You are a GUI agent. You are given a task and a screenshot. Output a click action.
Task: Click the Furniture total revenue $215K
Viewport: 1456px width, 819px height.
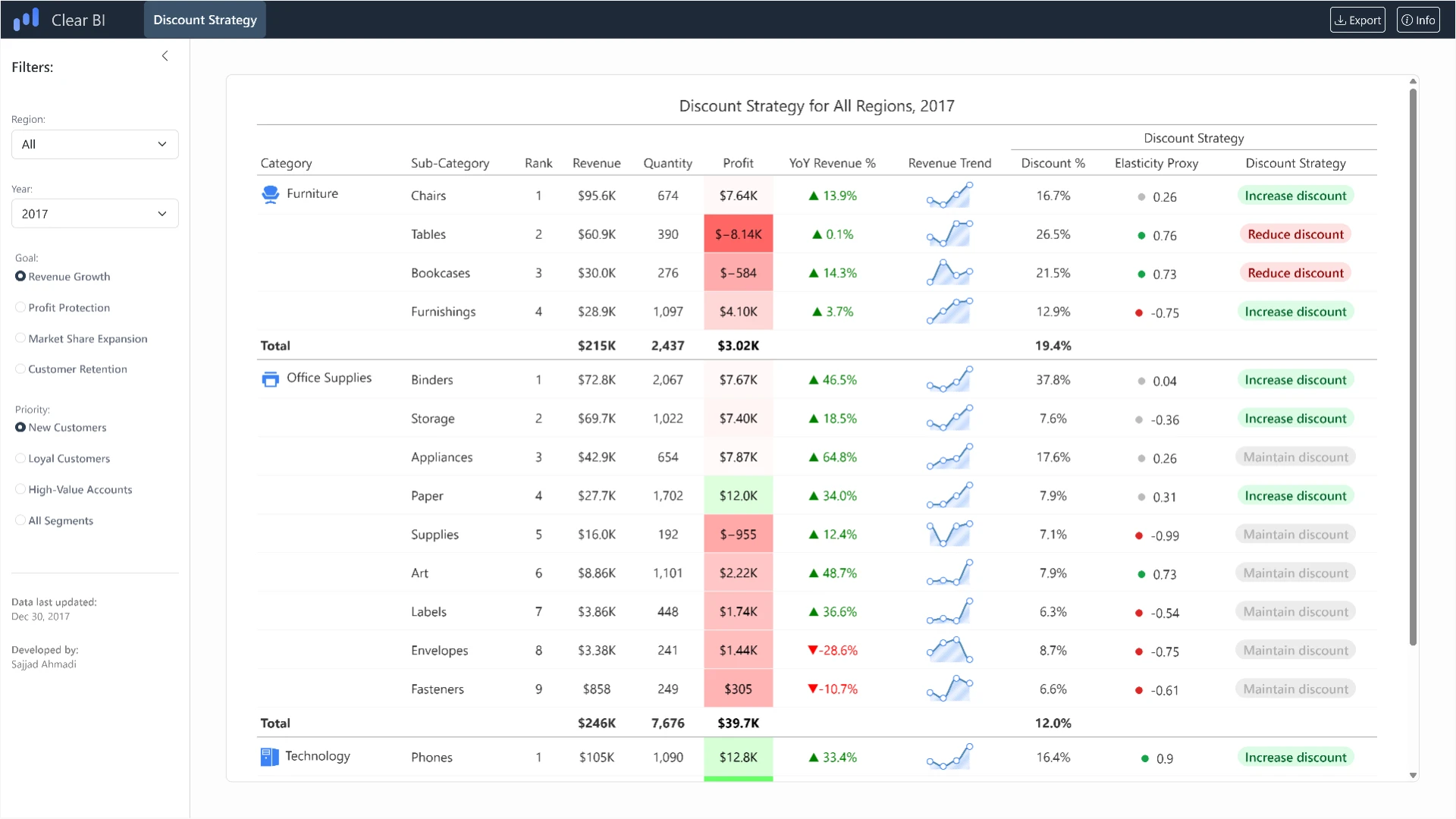596,346
